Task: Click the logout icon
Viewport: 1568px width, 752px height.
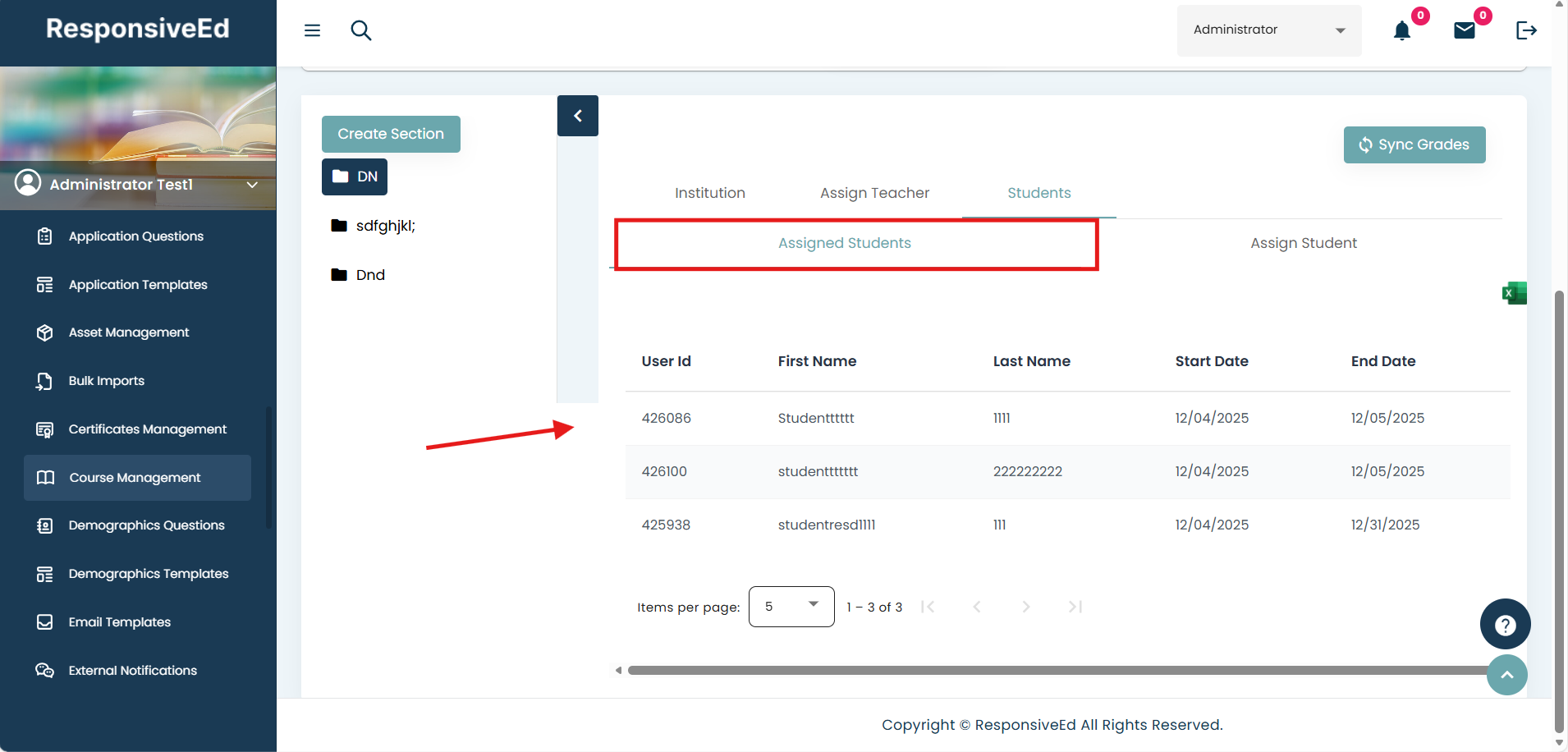Action: (1526, 30)
